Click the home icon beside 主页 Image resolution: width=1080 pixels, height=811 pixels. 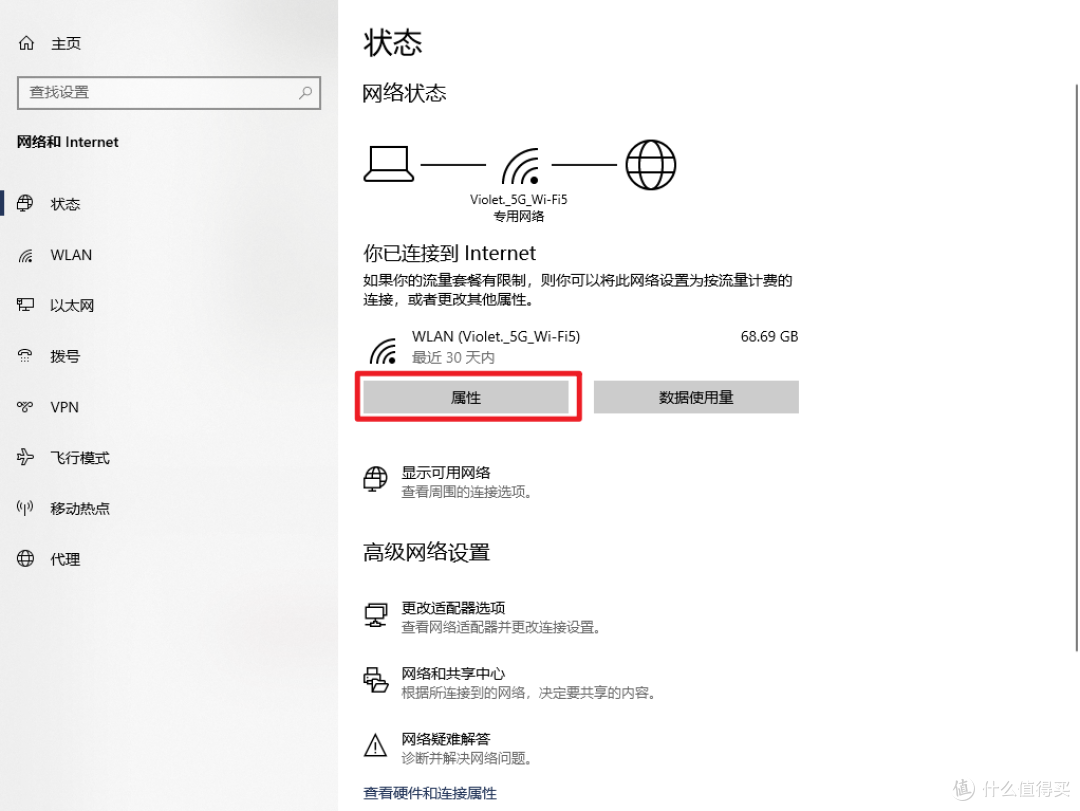point(26,43)
